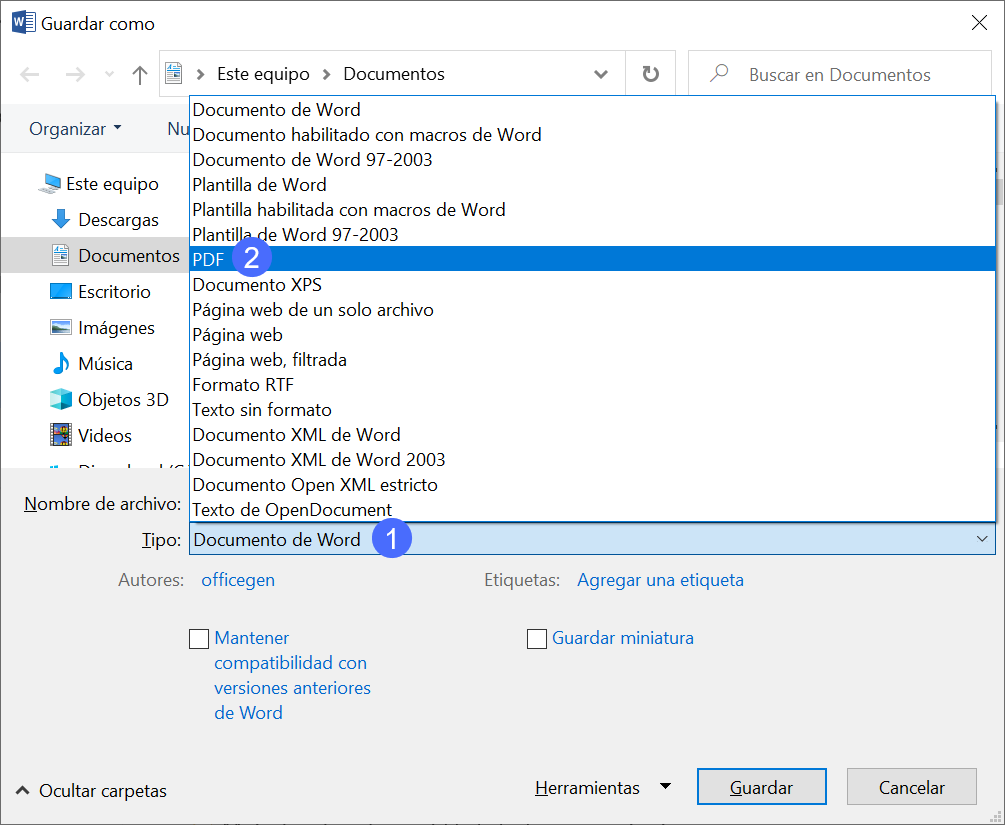
Task: Click the officegen author link
Action: tap(238, 579)
